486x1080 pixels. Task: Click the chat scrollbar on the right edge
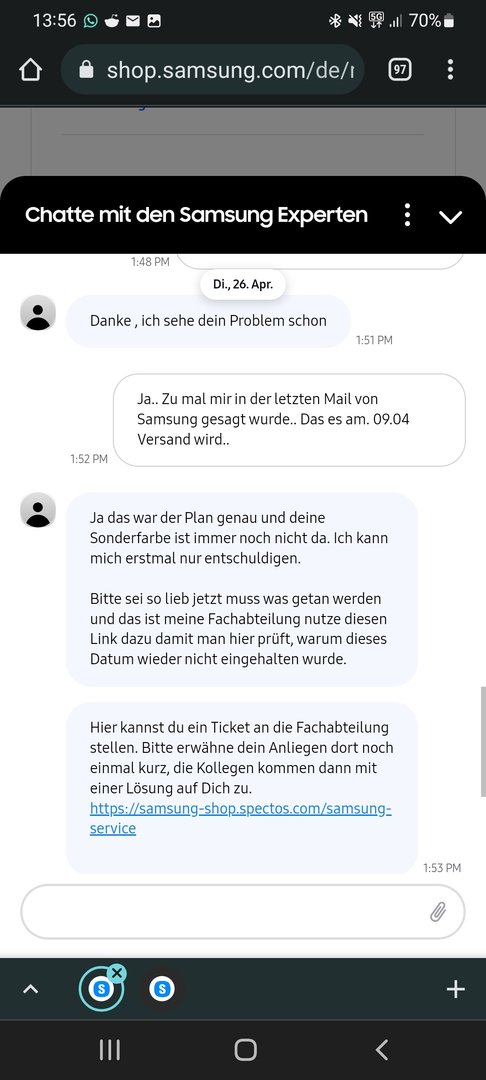tap(483, 740)
